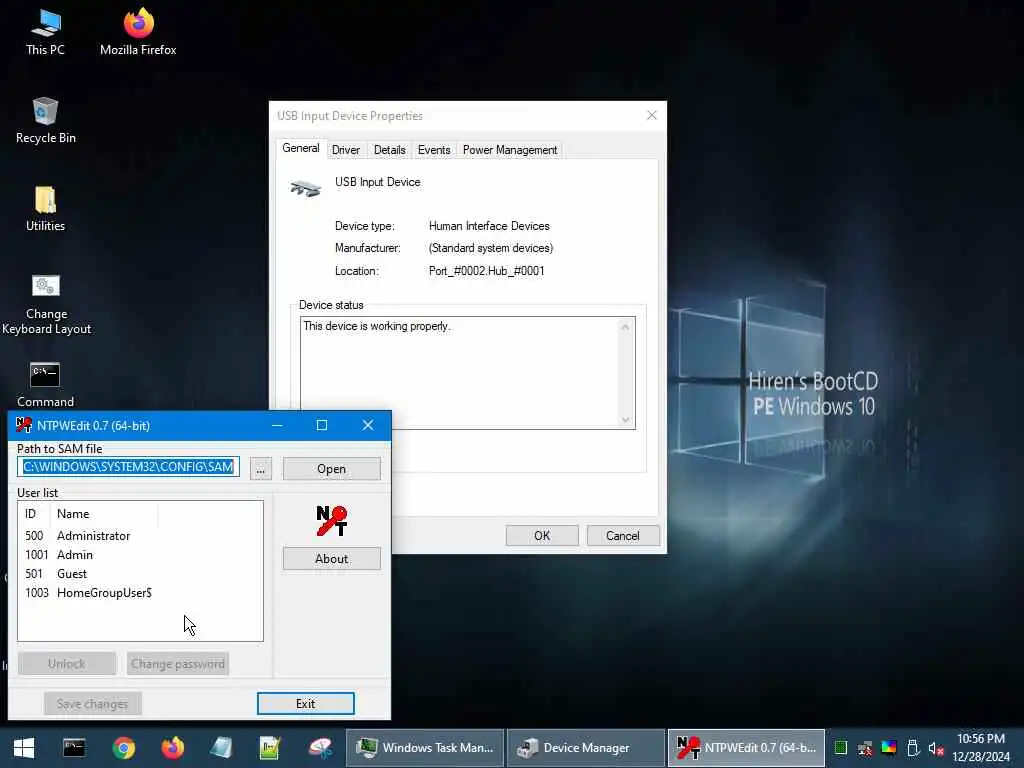Close the NTPWEdit window
This screenshot has height=768, width=1024.
click(x=368, y=425)
